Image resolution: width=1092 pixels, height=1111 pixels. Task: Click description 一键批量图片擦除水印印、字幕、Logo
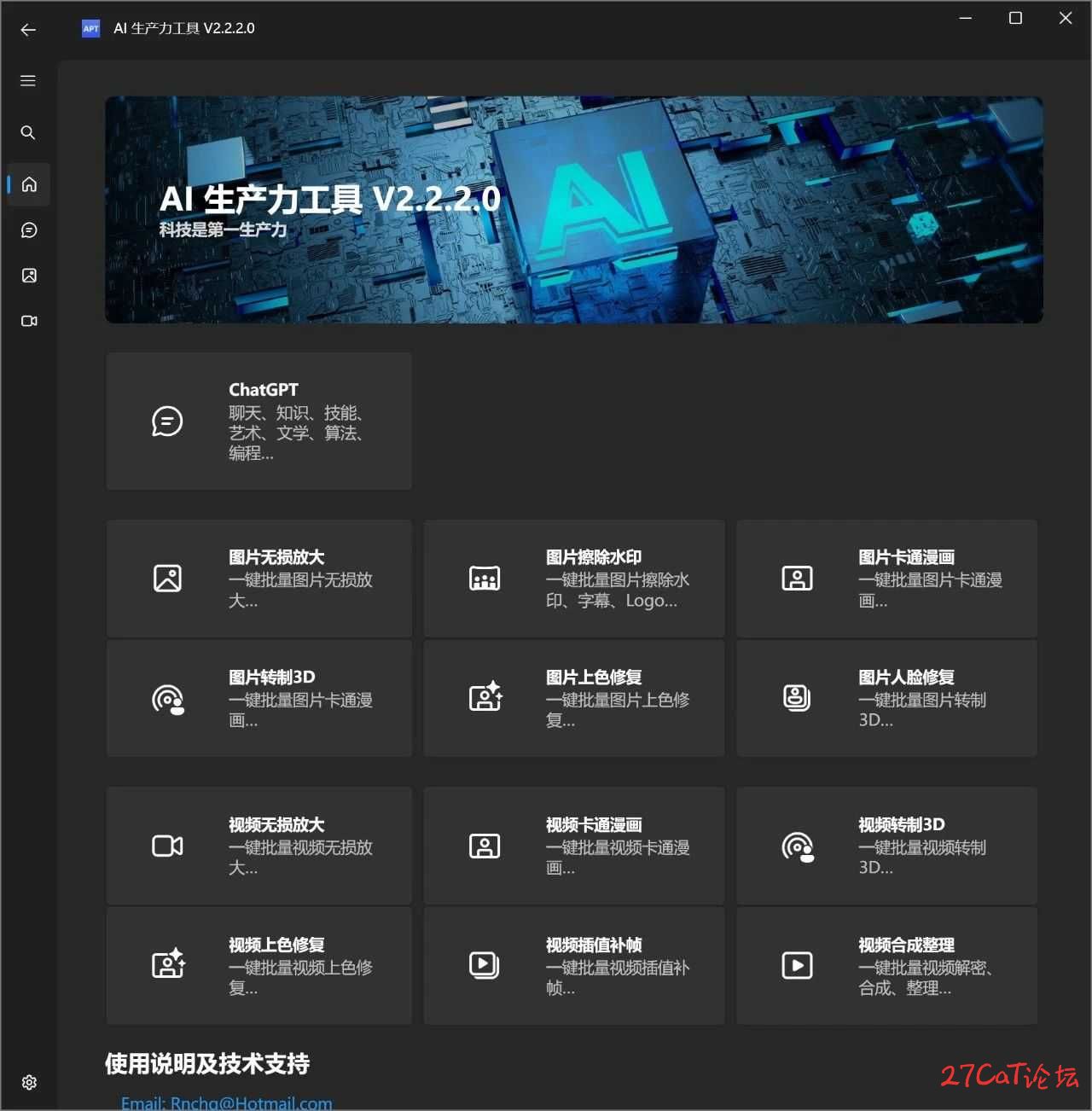point(618,590)
